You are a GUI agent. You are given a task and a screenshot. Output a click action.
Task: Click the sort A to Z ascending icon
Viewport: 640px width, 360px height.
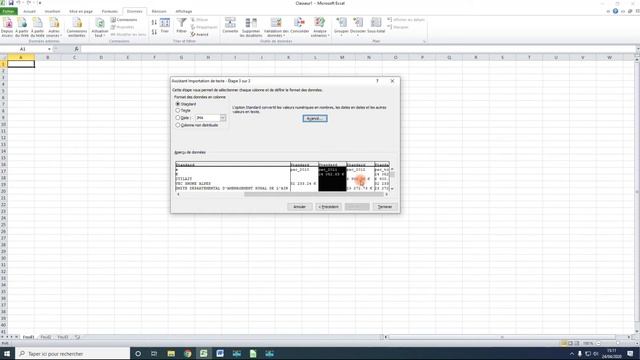pos(154,23)
